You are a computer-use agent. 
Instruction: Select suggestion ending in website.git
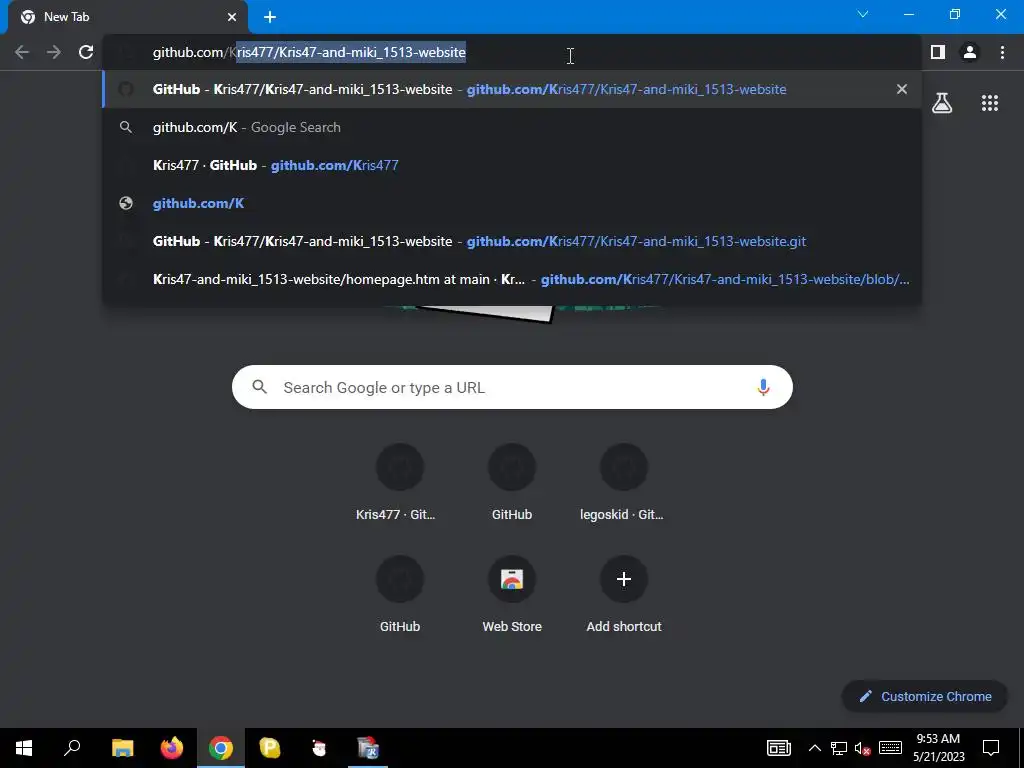point(512,241)
